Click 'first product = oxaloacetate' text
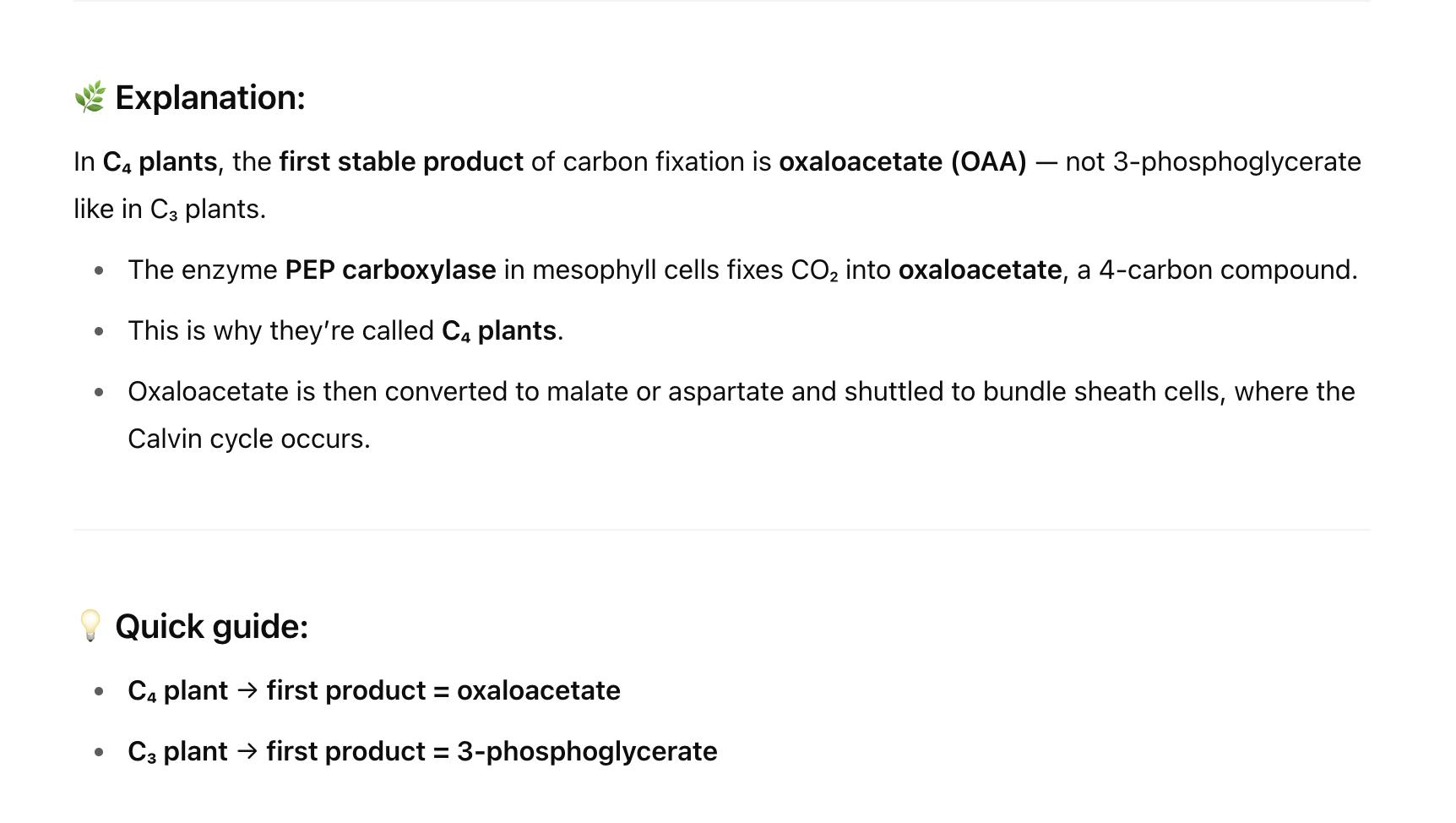Viewport: 1456px width, 823px height. [x=443, y=690]
